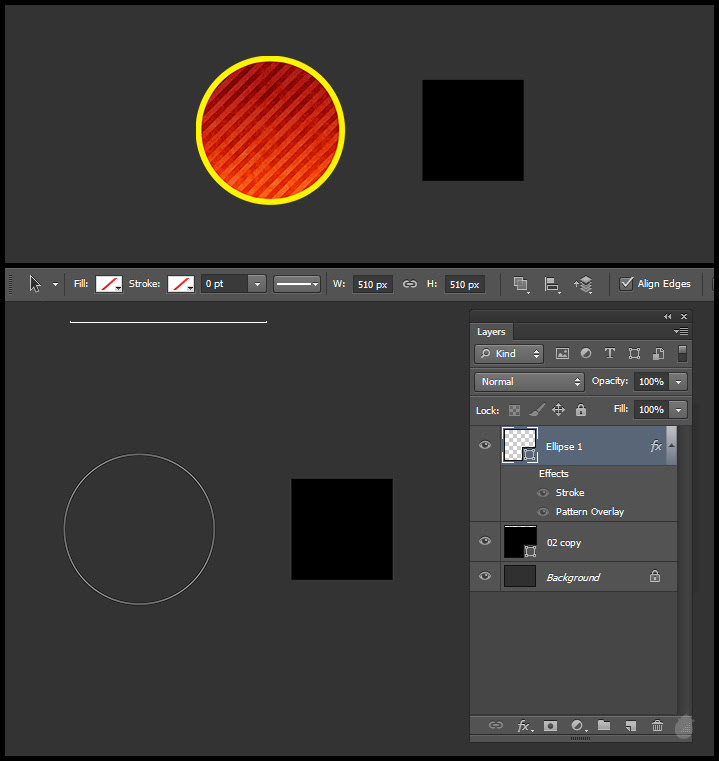Filter for adjustment layers icon
The height and width of the screenshot is (761, 719).
click(x=586, y=354)
